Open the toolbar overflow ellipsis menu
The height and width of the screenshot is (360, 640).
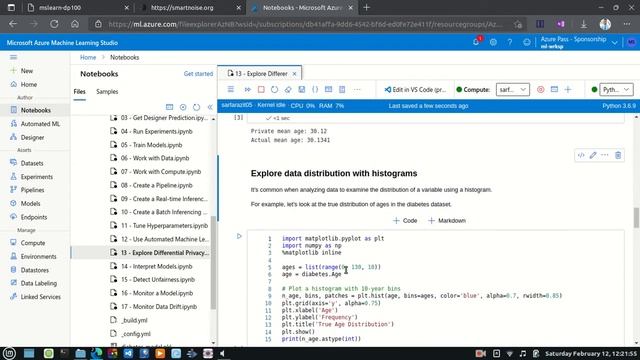(x=357, y=89)
